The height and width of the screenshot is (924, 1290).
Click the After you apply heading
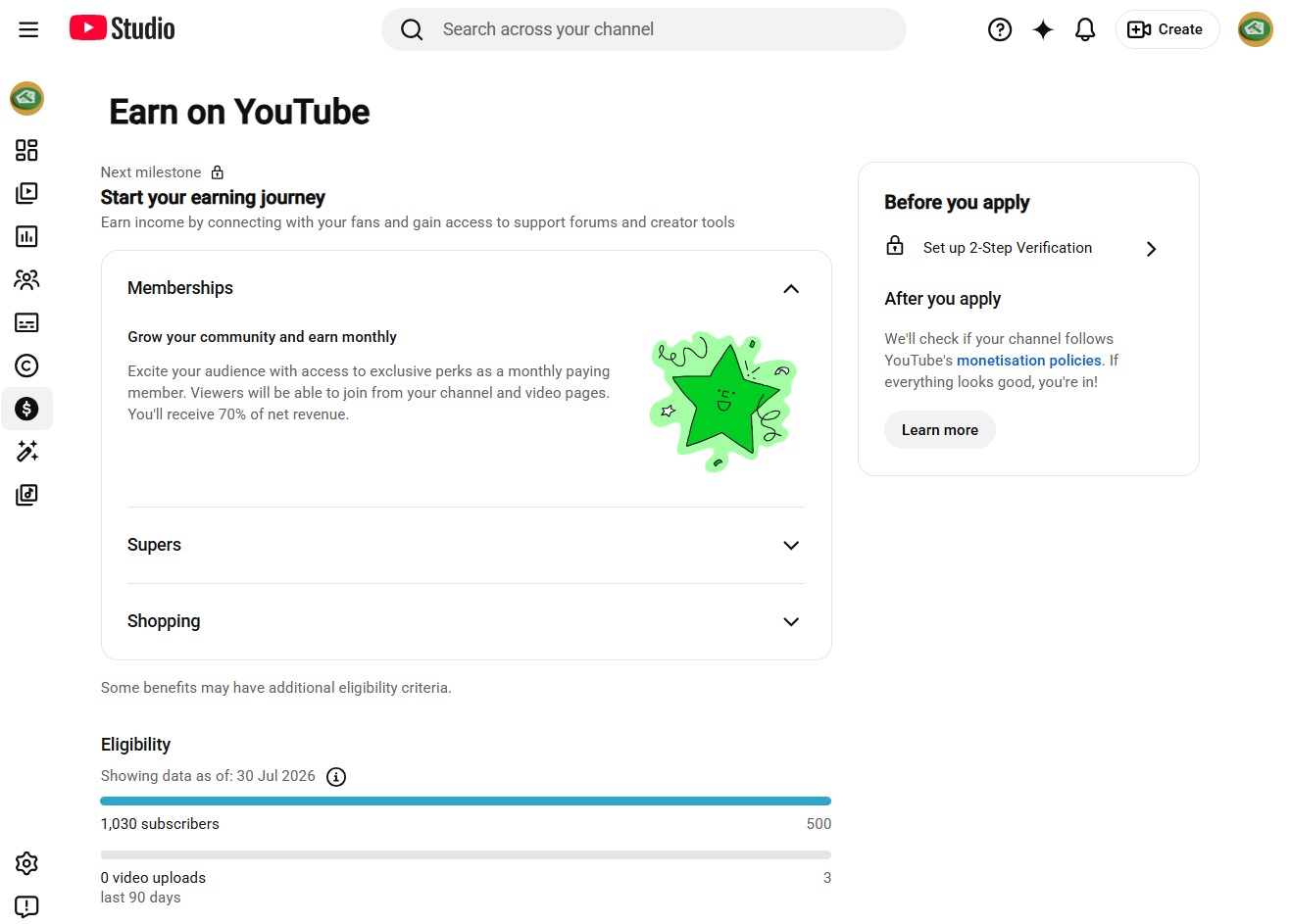tap(942, 299)
